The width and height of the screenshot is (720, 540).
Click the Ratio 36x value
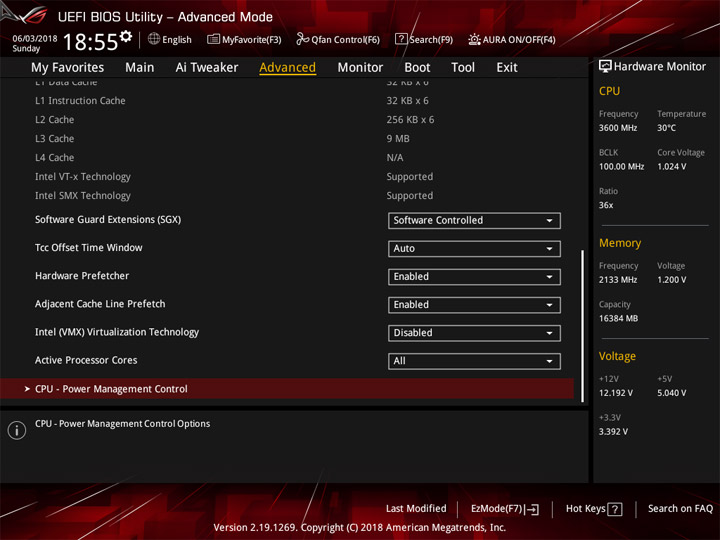pos(606,205)
